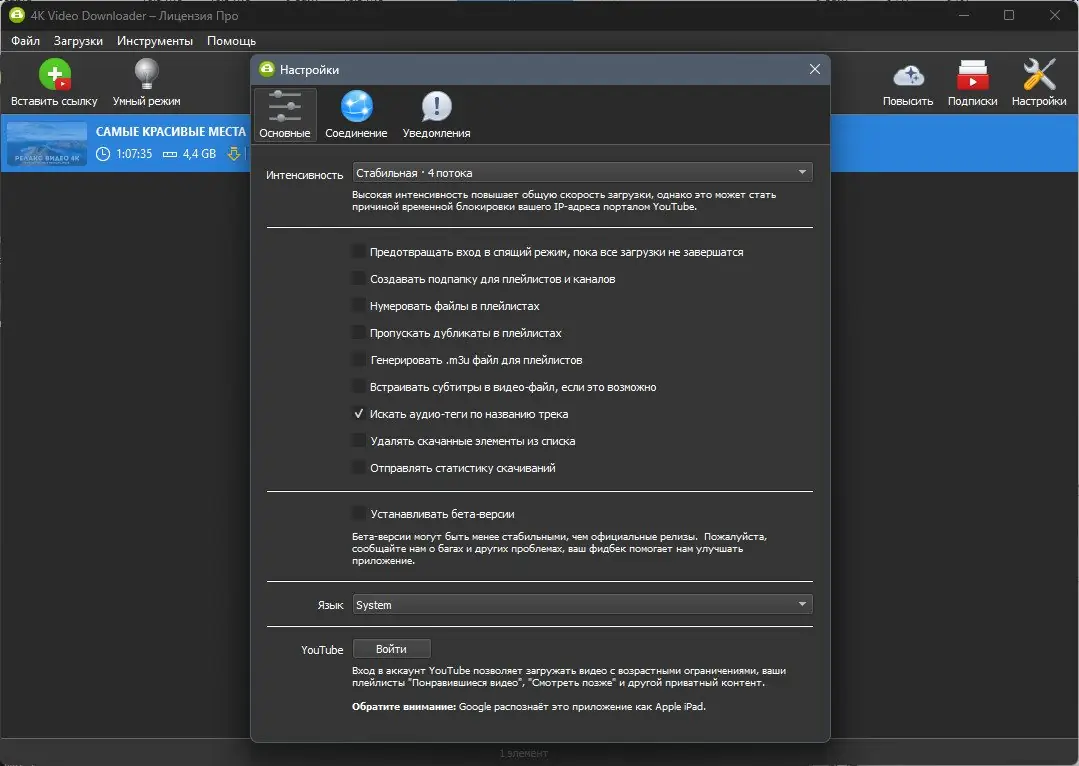The height and width of the screenshot is (766, 1079).
Task: Click the 4,4 GB file size text
Action: (x=199, y=153)
